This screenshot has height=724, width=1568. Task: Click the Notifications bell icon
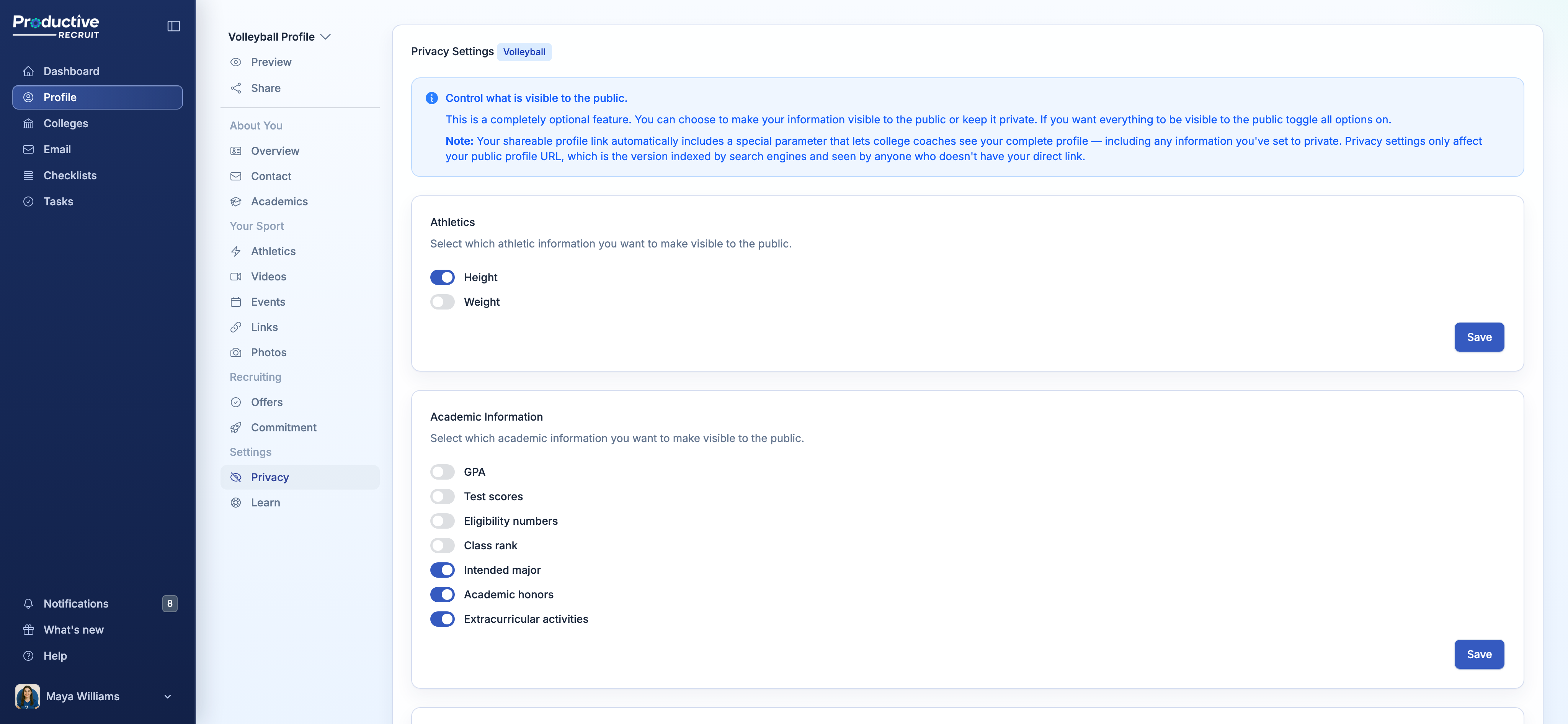click(x=29, y=603)
